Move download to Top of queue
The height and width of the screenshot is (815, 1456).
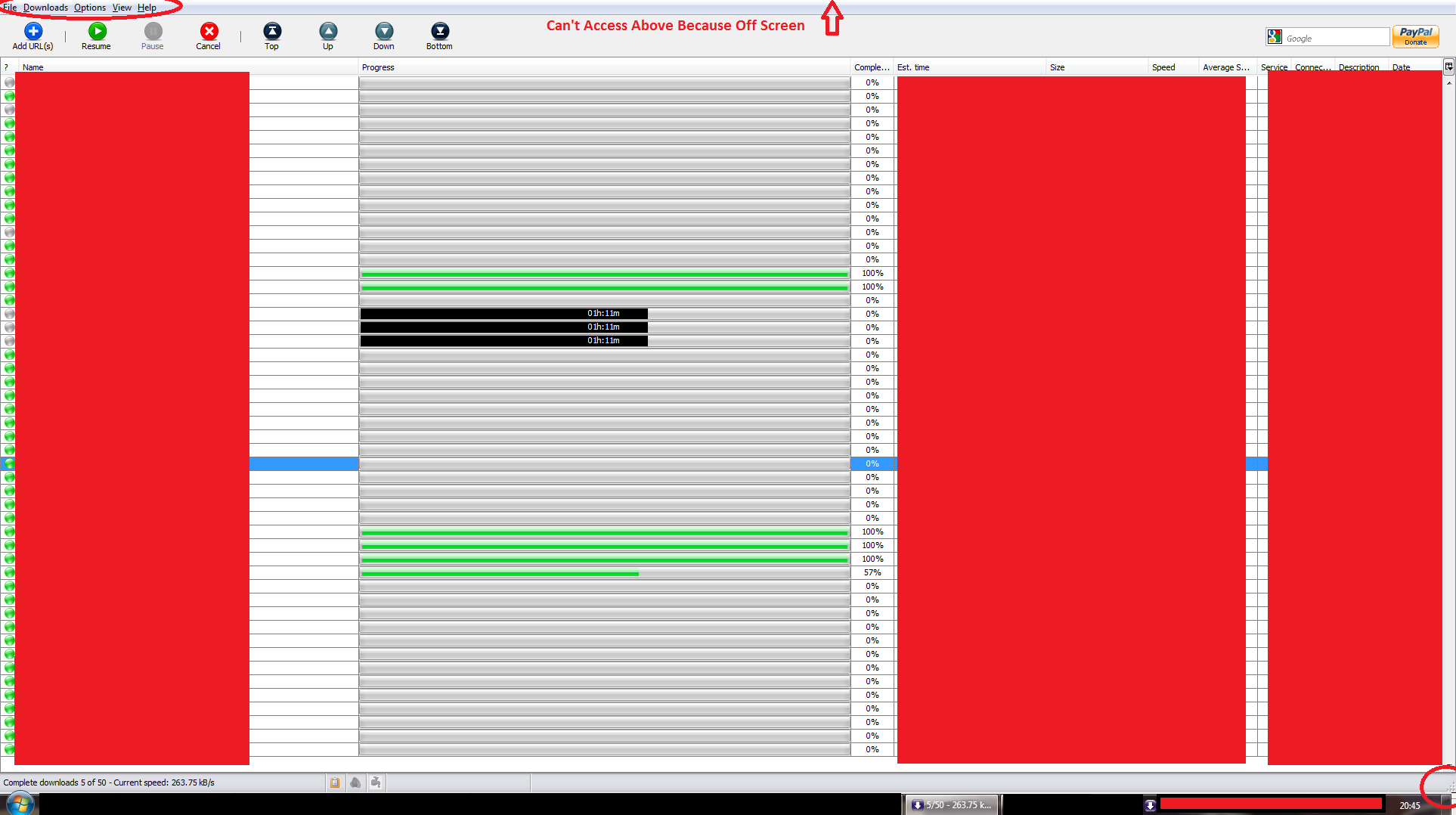pyautogui.click(x=272, y=32)
